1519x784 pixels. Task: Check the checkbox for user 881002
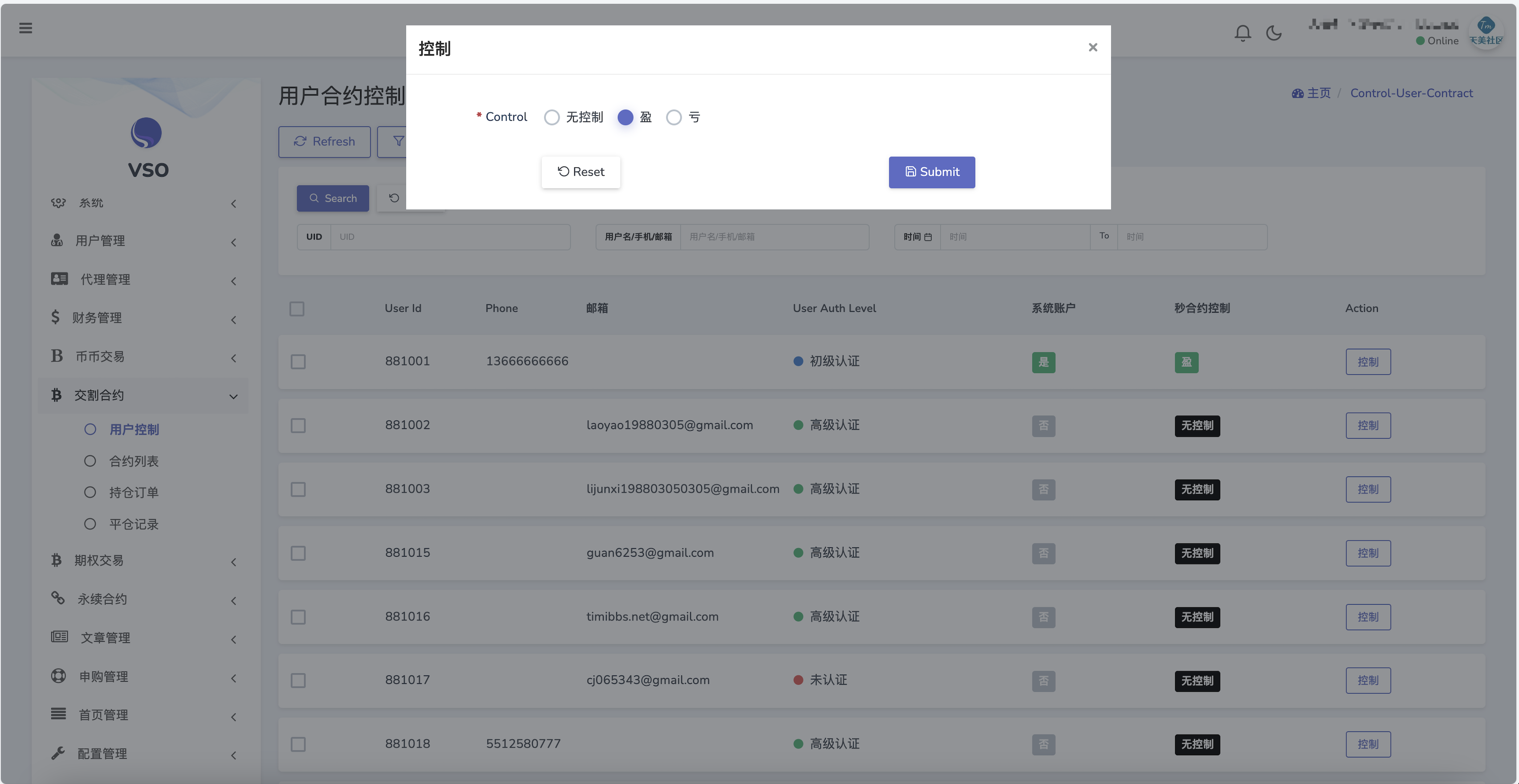[x=298, y=426]
